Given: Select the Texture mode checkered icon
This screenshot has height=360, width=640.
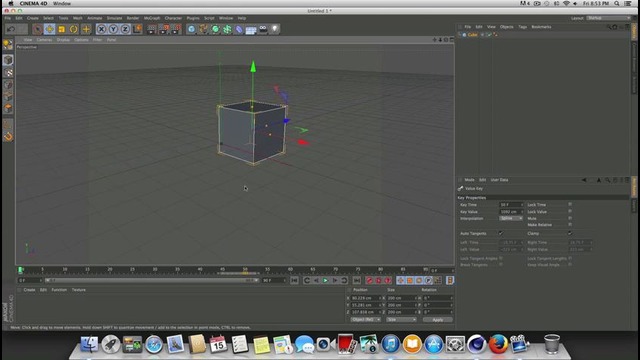Looking at the screenshot, I should pos(8,73).
